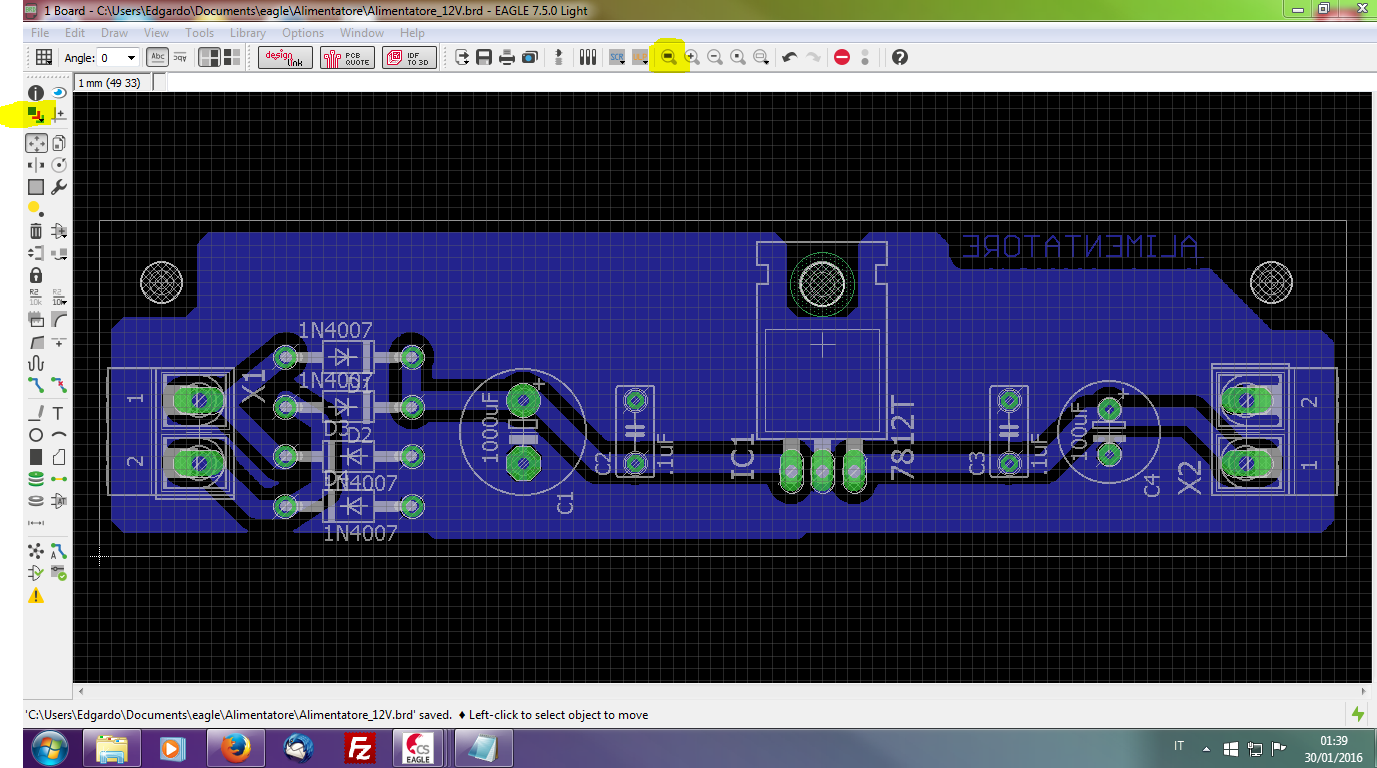Toggle single-layout view mode button
The height and width of the screenshot is (768, 1377).
point(208,58)
